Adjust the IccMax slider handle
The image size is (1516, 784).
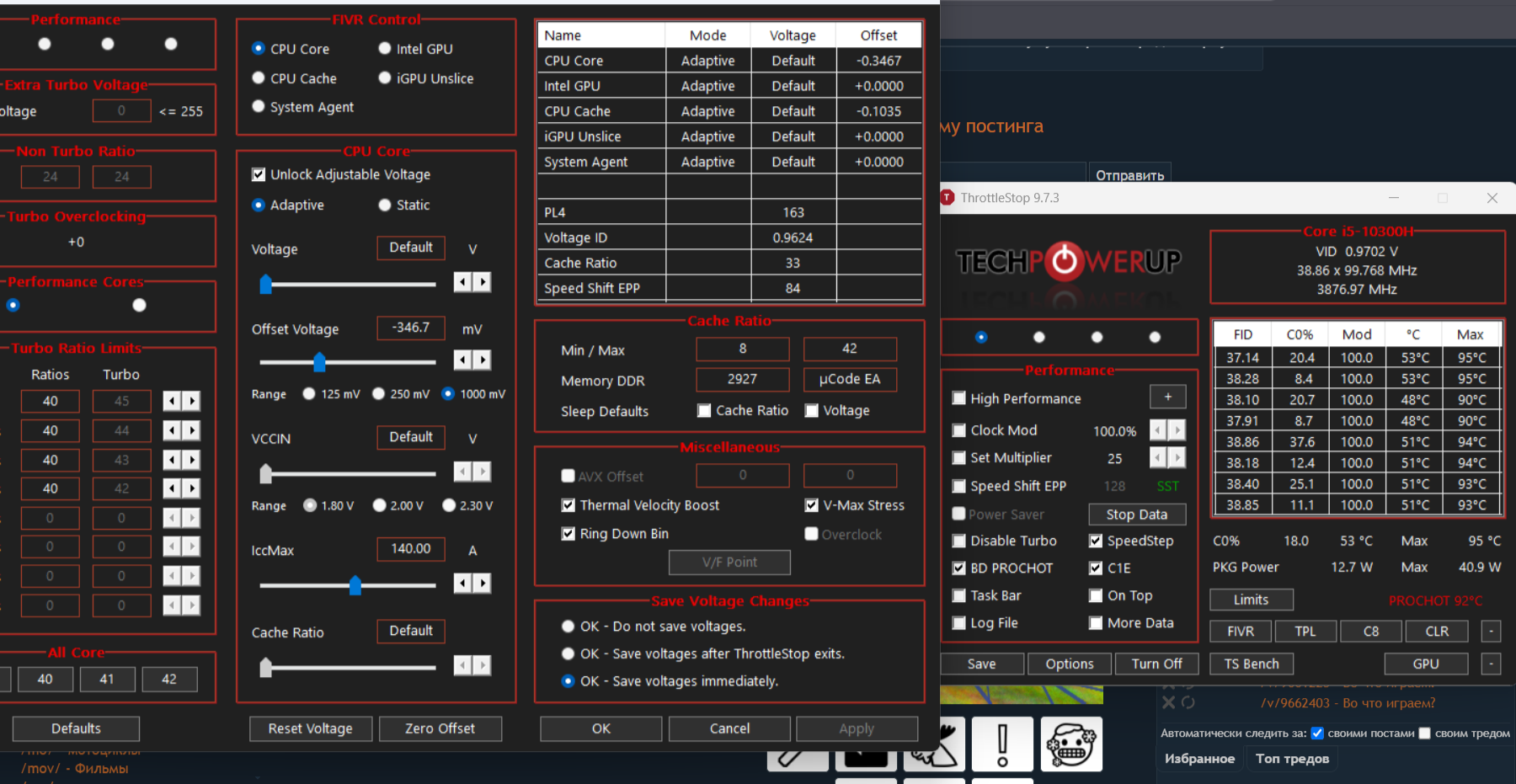[x=355, y=584]
